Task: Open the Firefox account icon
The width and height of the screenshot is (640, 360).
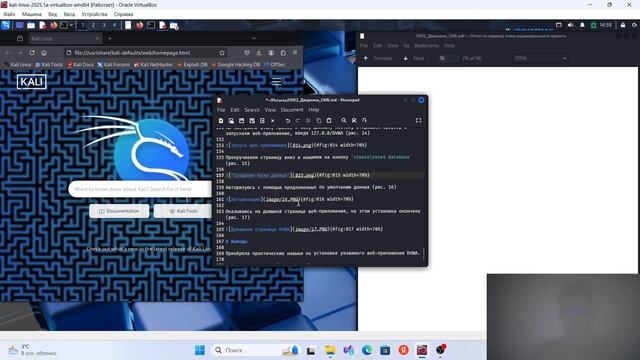Action: 271,53
